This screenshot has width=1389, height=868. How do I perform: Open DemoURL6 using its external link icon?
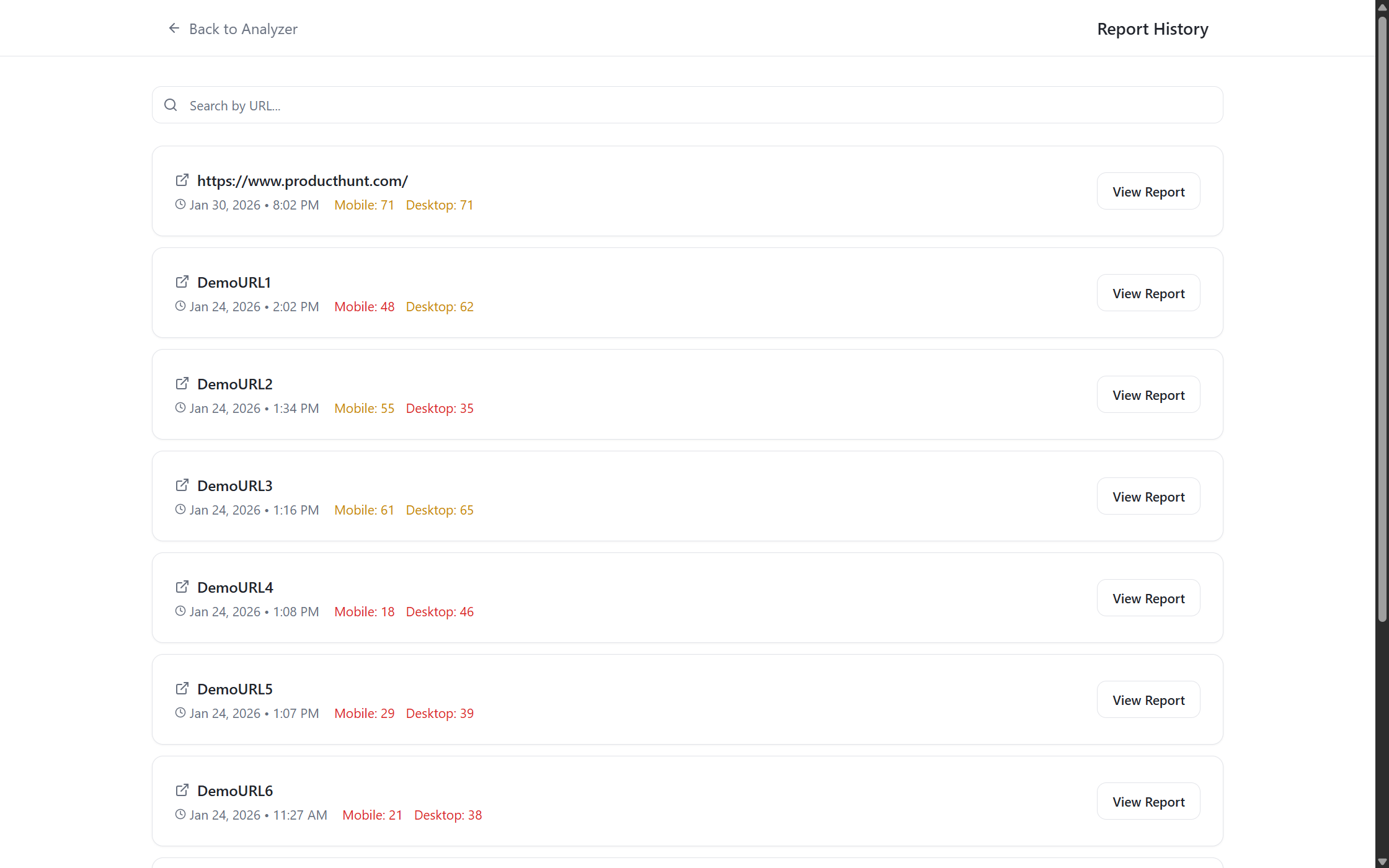point(182,789)
